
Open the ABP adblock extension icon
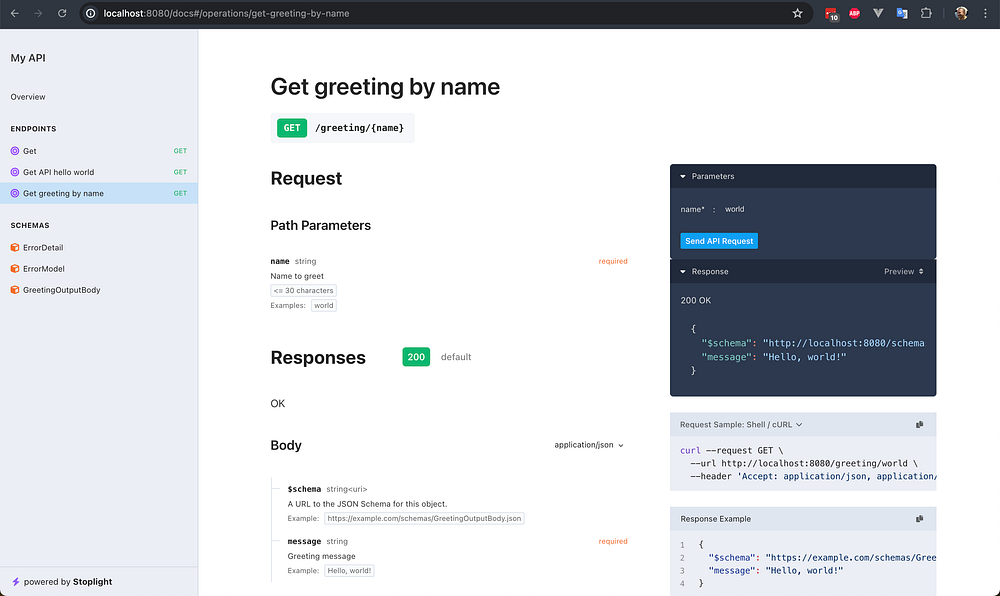click(x=855, y=13)
